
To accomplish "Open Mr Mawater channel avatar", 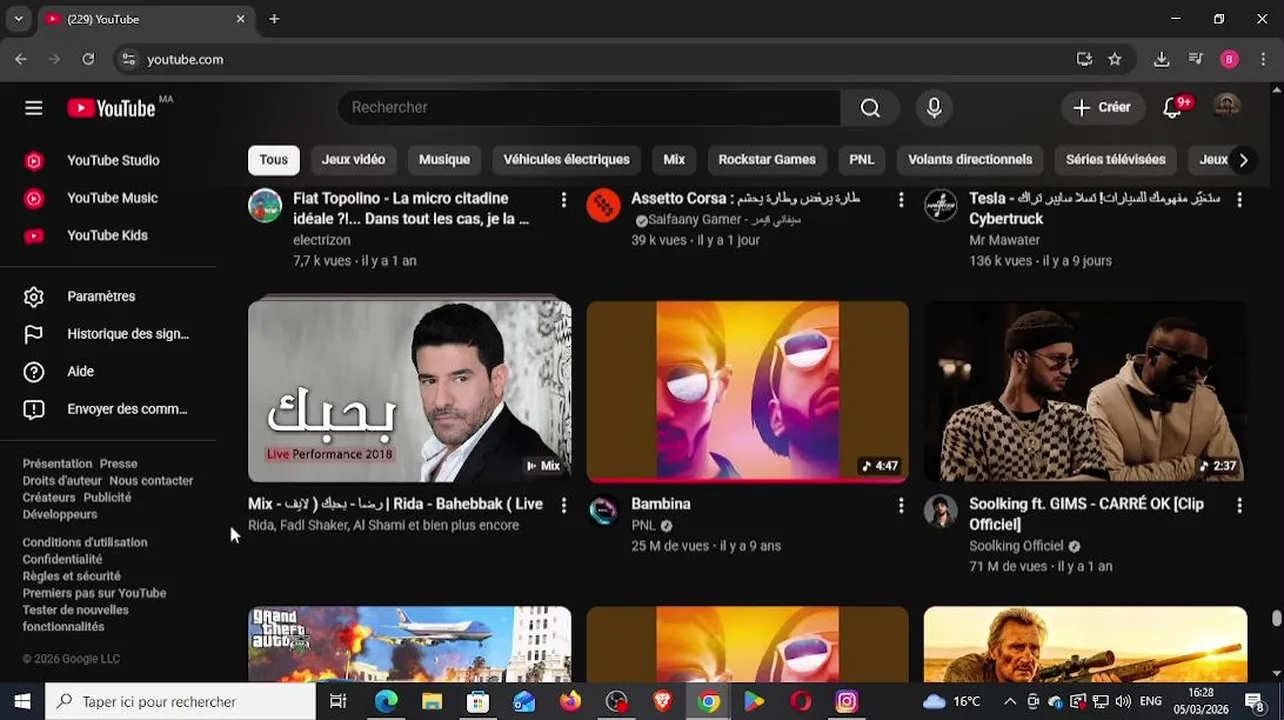I will pyautogui.click(x=941, y=205).
